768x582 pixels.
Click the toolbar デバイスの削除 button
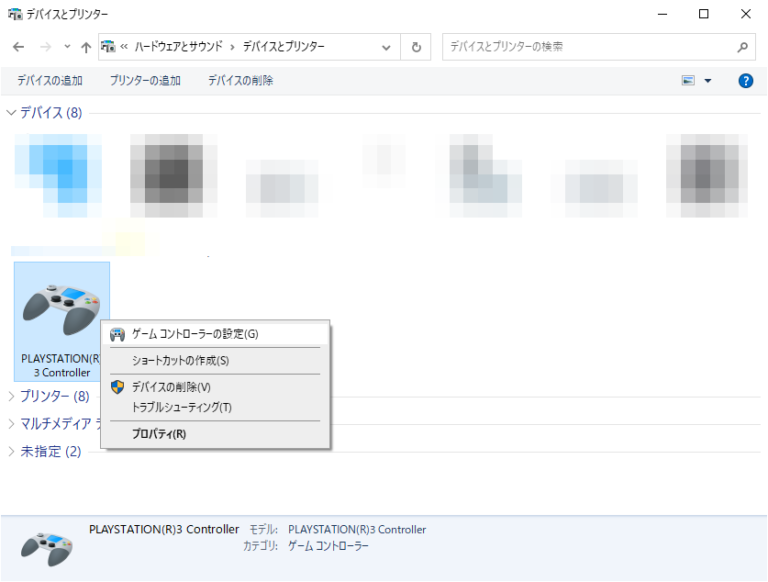[240, 80]
